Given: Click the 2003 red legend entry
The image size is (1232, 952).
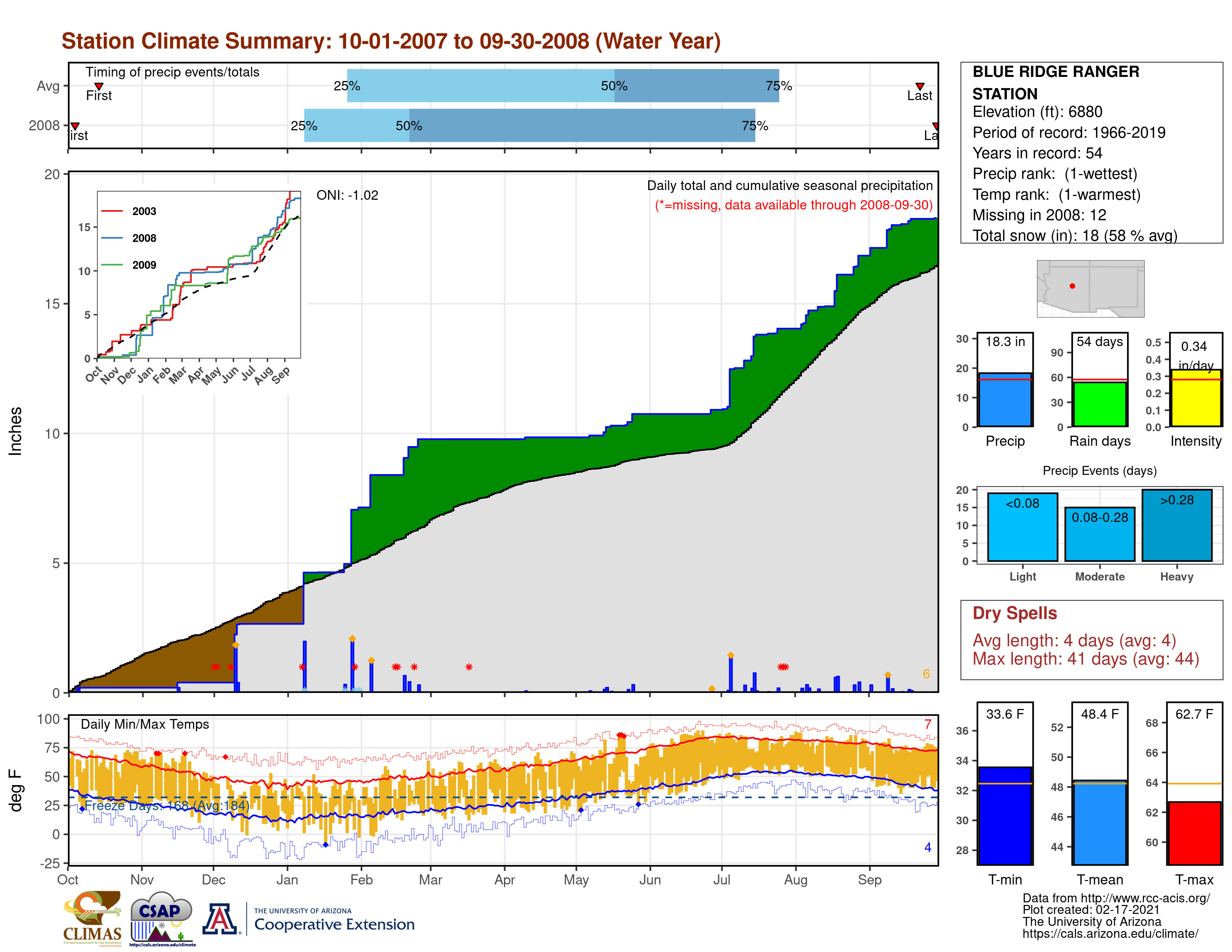Looking at the screenshot, I should coord(129,211).
